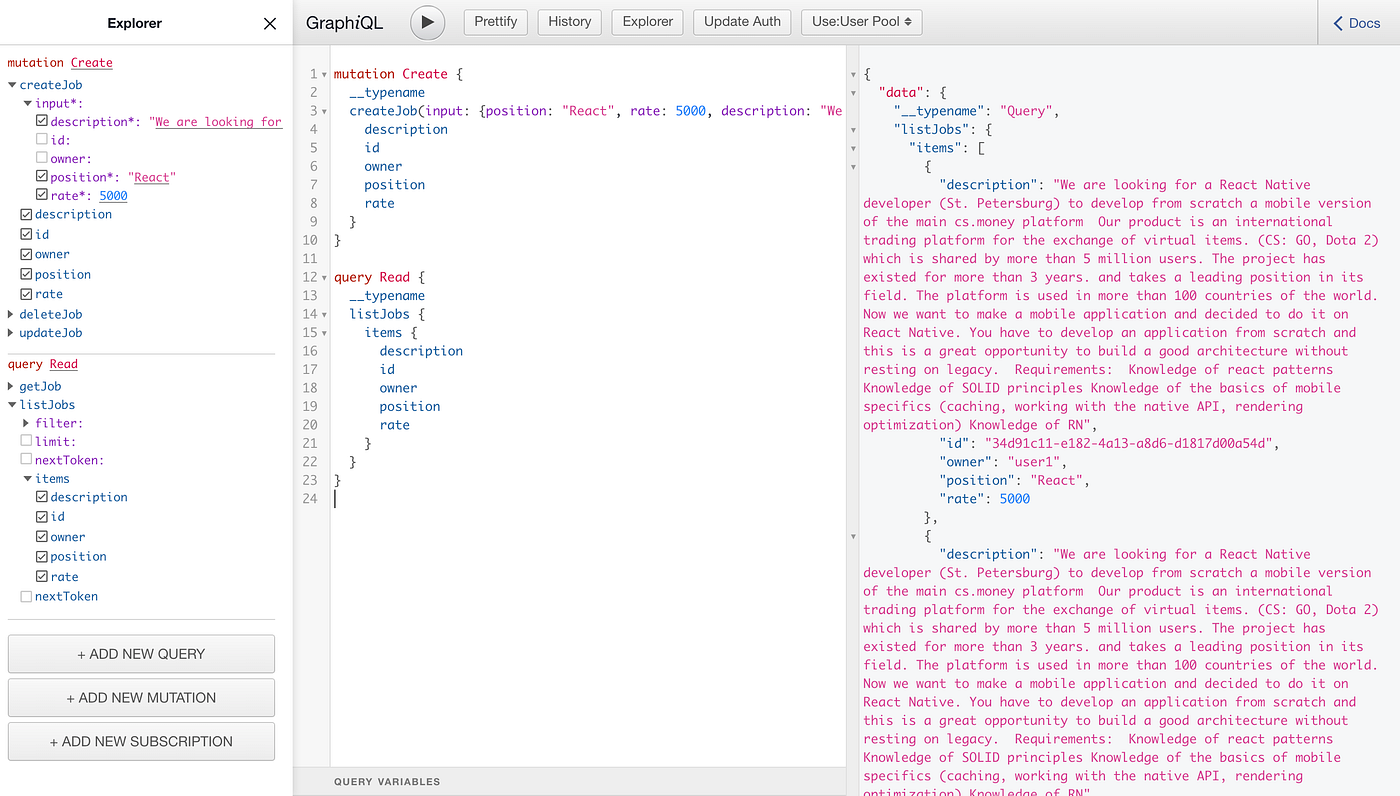This screenshot has width=1400, height=796.
Task: Click + ADD NEW MUTATION
Action: click(x=141, y=698)
